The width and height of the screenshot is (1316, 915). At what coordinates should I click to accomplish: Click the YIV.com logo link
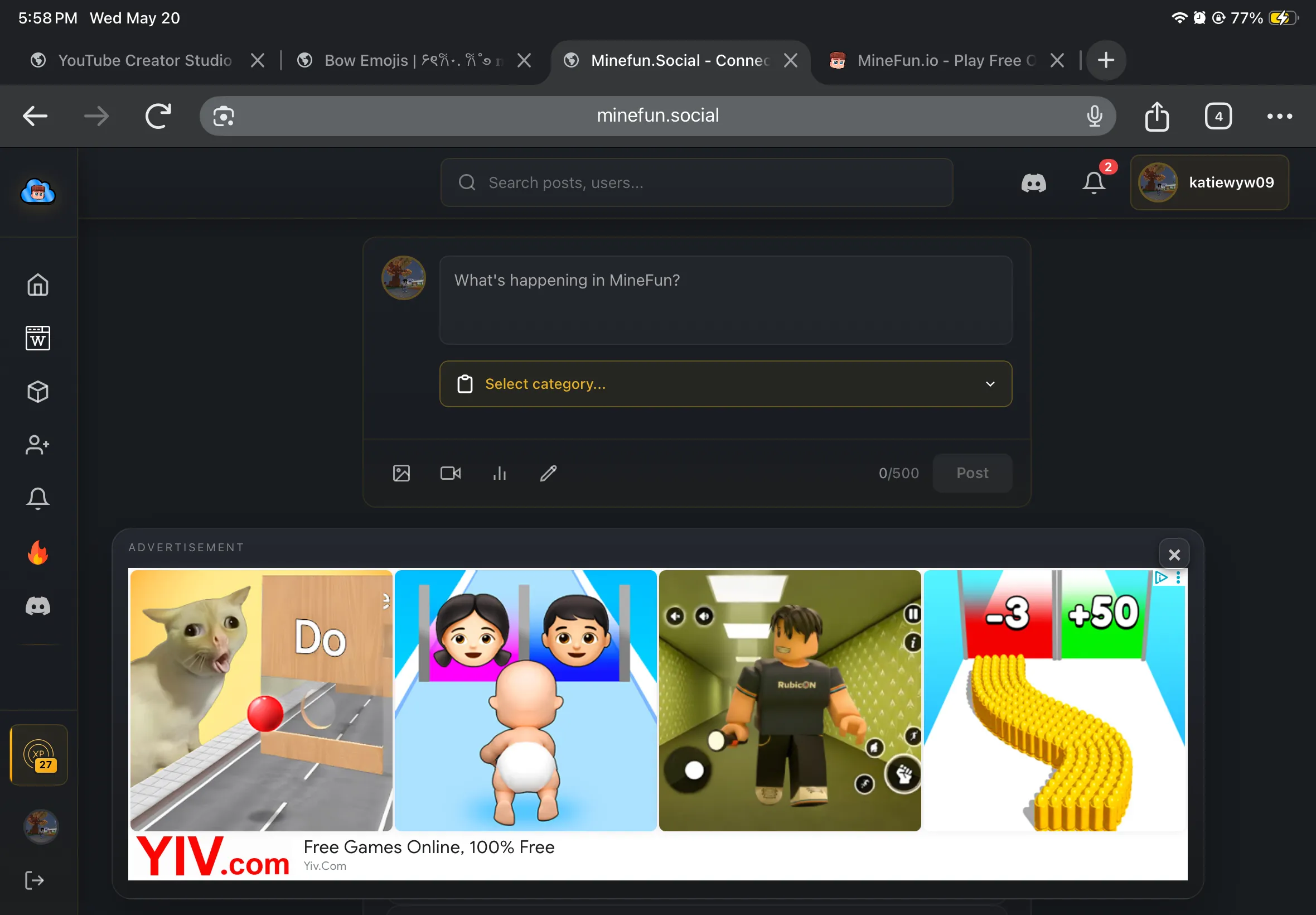212,856
